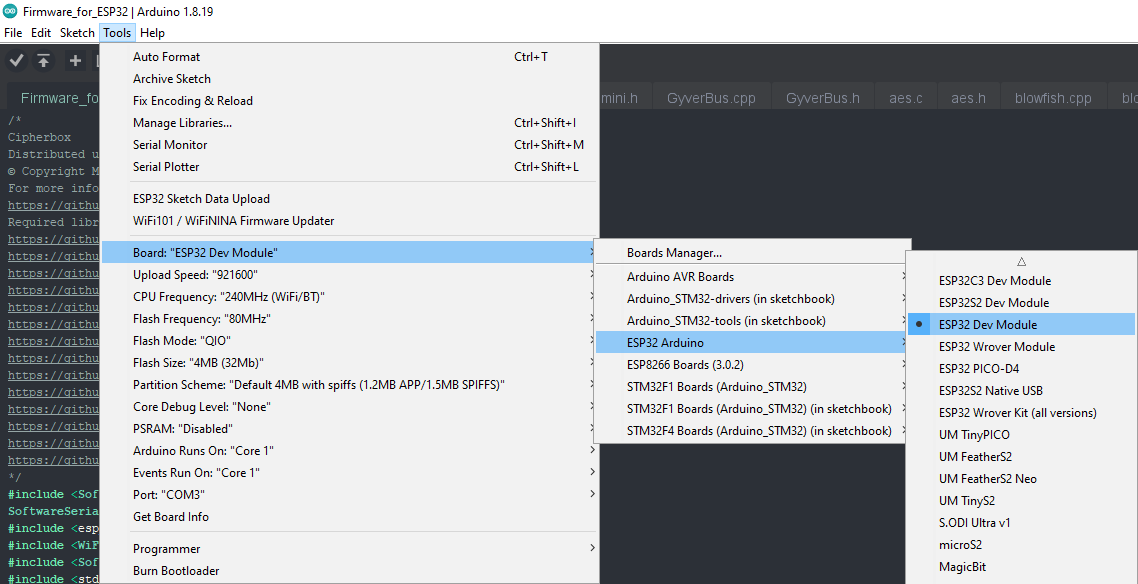This screenshot has width=1138, height=584.
Task: Open the Serial Plotter
Action: pyautogui.click(x=350, y=166)
